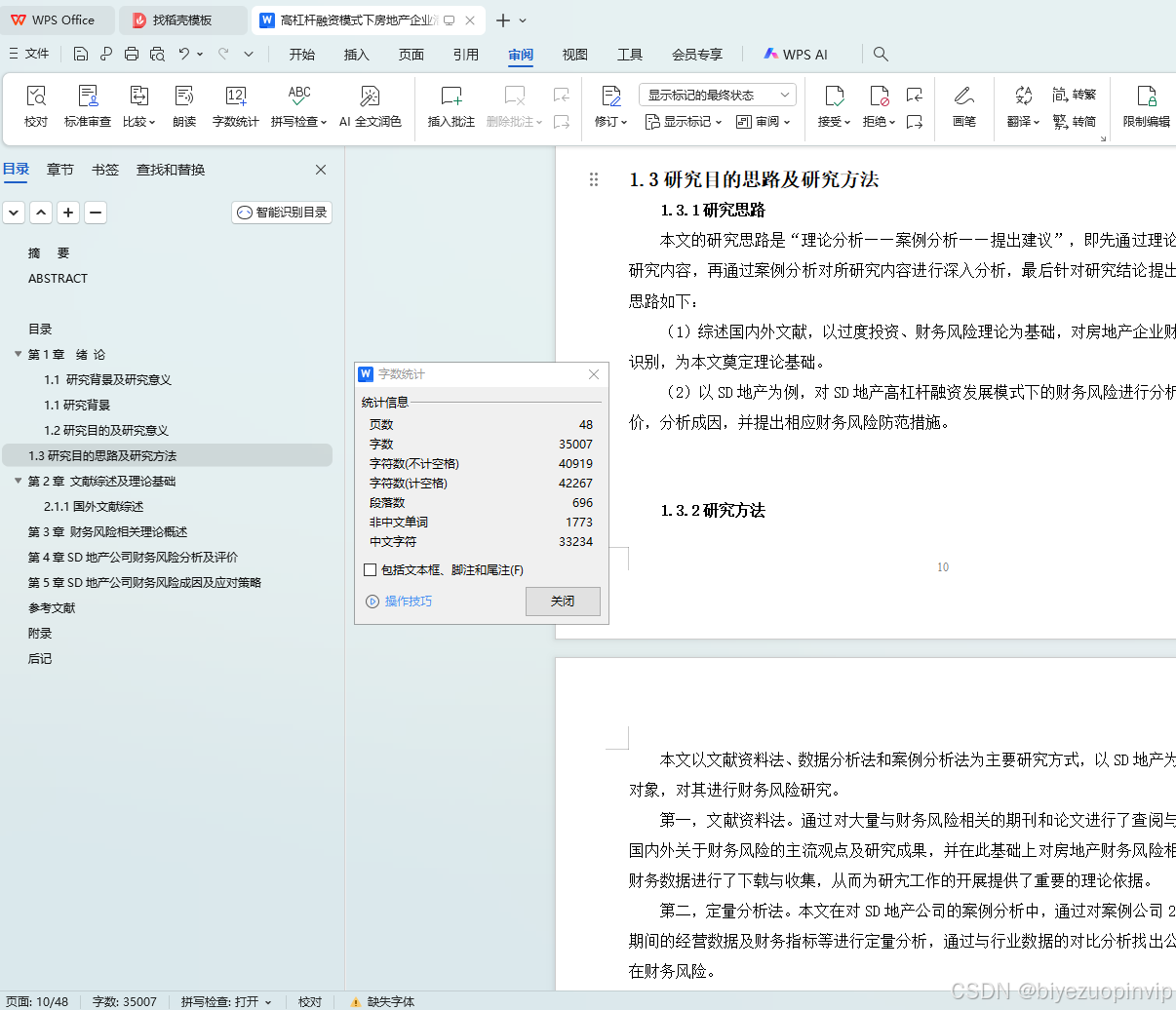This screenshot has height=1010, width=1176.
Task: Click 插入批注 to add a comment
Action: 451,105
